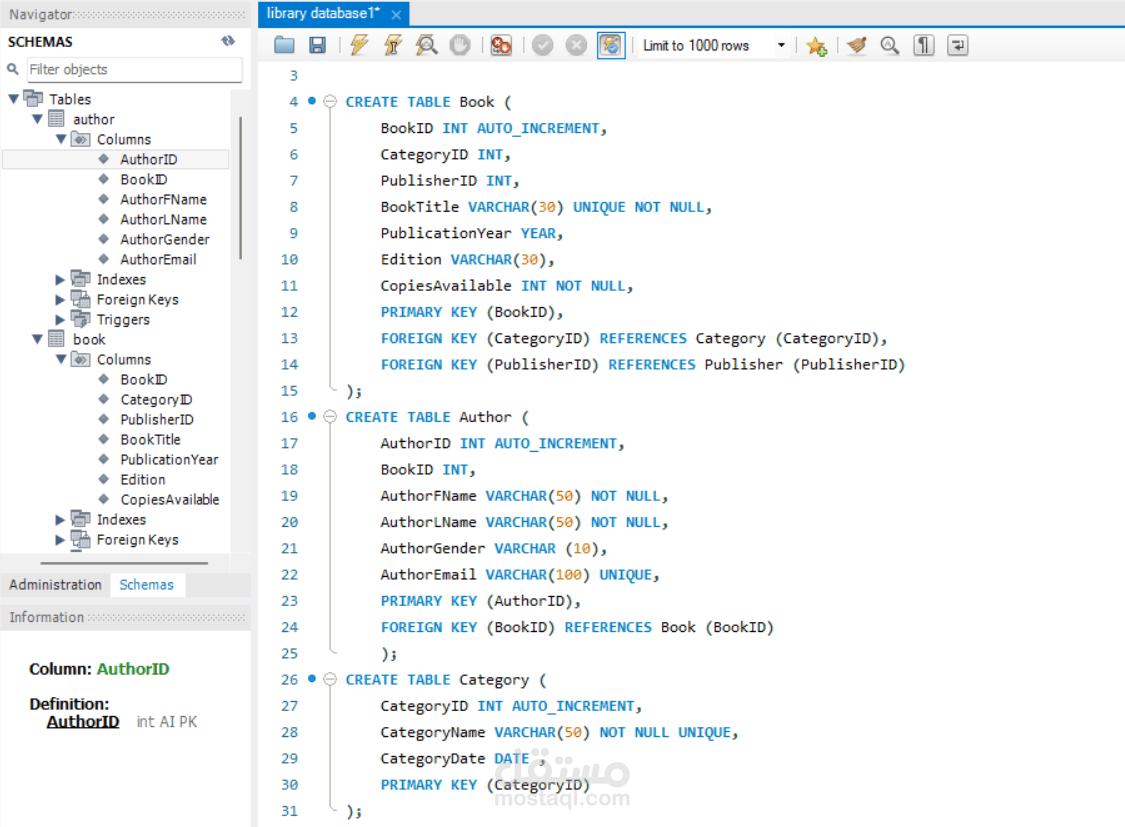Select CopiesAvailable column under book
The height and width of the screenshot is (827, 1125).
pos(170,500)
